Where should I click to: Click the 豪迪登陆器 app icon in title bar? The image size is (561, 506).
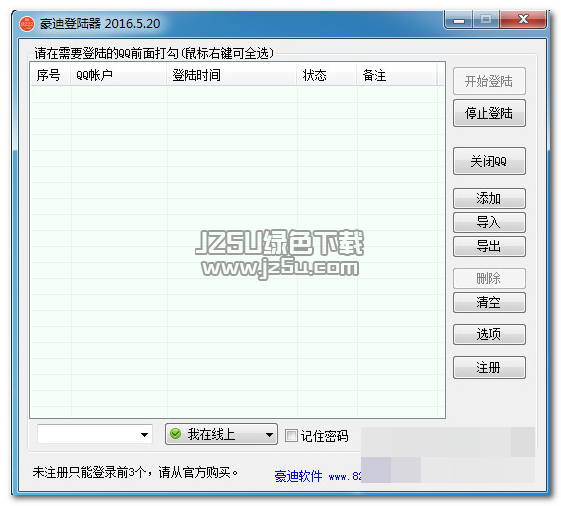(x=27, y=24)
